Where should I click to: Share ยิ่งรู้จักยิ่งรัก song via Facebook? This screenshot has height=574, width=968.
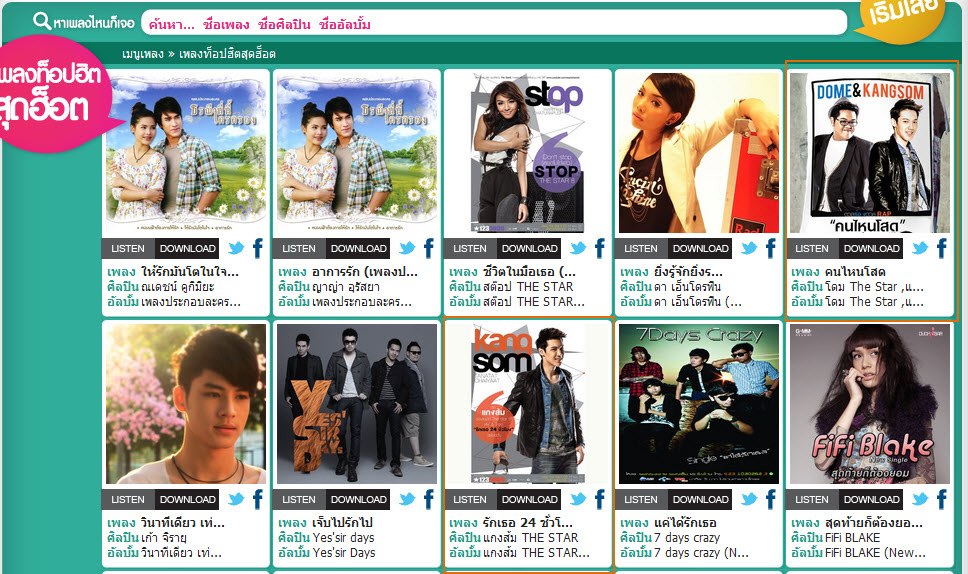pyautogui.click(x=770, y=248)
